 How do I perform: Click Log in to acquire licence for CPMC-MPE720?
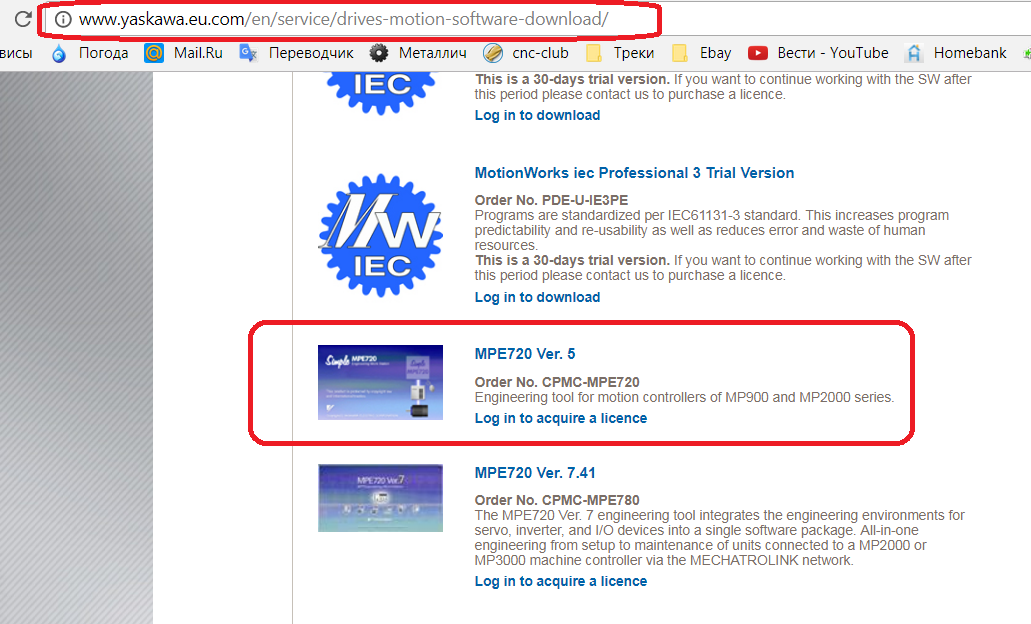(561, 418)
